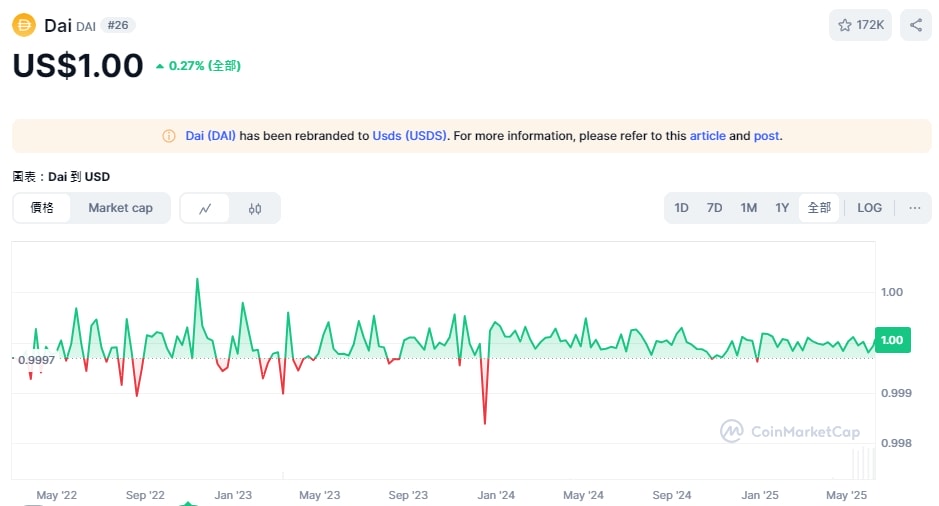
Task: Click the 0.999 y-axis value
Action: (896, 393)
